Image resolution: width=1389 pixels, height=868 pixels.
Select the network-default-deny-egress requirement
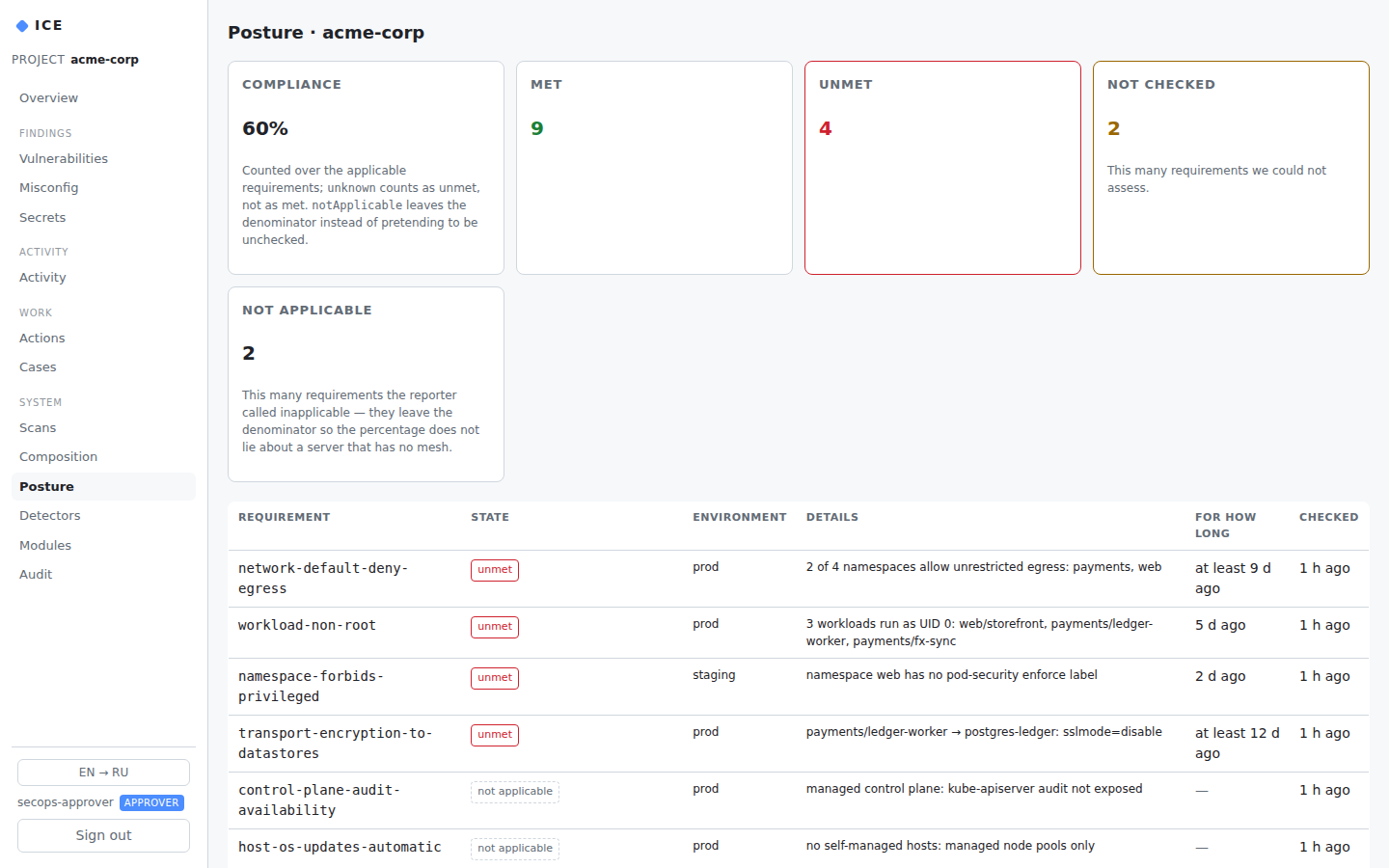(323, 579)
